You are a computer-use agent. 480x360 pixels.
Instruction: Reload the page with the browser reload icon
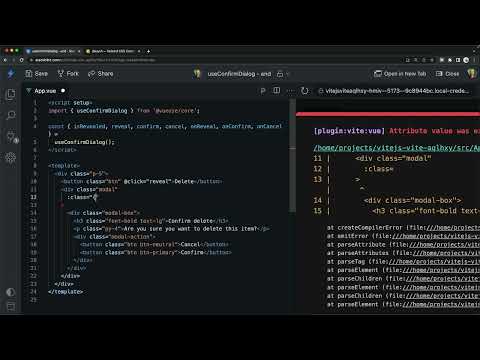click(x=22, y=60)
